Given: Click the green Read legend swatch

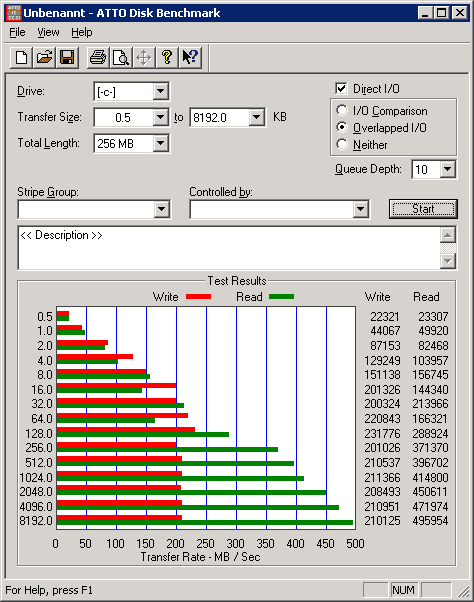Looking at the screenshot, I should 281,296.
